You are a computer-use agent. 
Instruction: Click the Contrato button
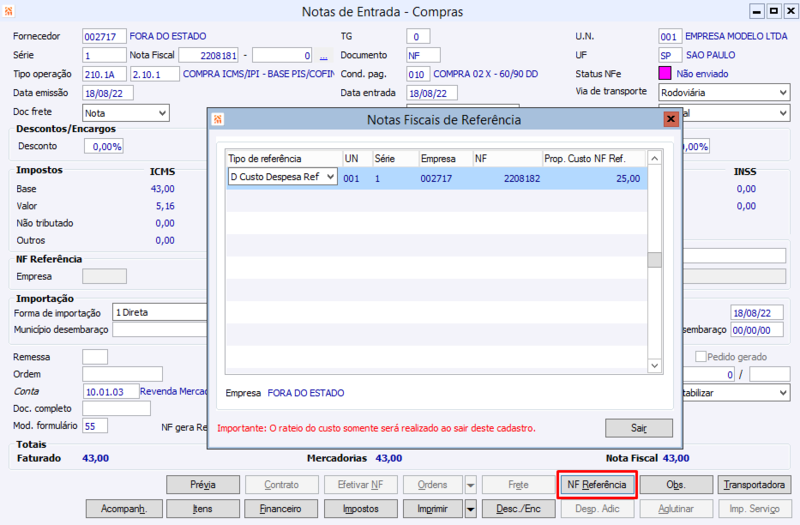tap(281, 485)
